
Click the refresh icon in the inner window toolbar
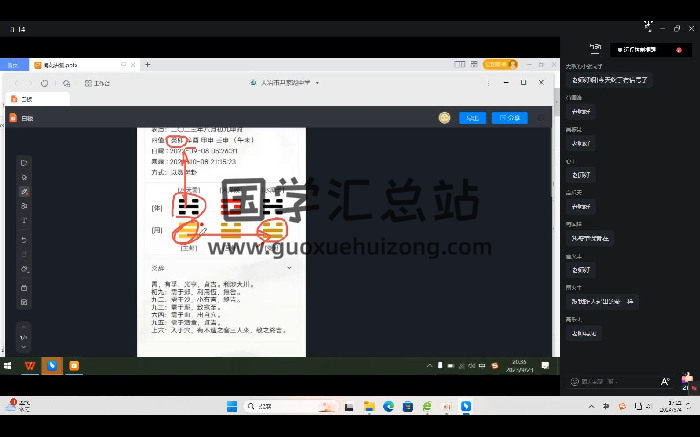pyautogui.click(x=45, y=83)
